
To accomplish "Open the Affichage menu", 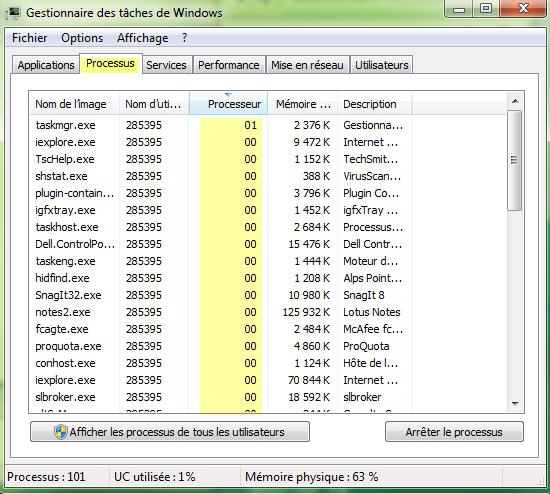I will 142,38.
